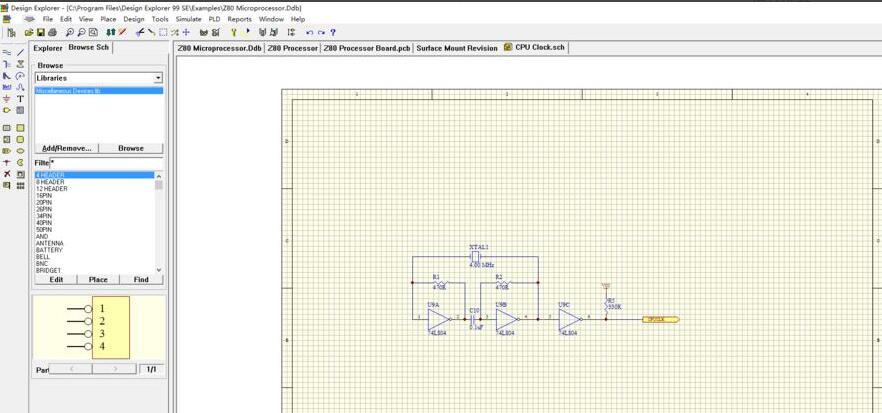Image resolution: width=882 pixels, height=413 pixels.
Task: Select the text 'T' annotation tool
Action: coord(20,99)
